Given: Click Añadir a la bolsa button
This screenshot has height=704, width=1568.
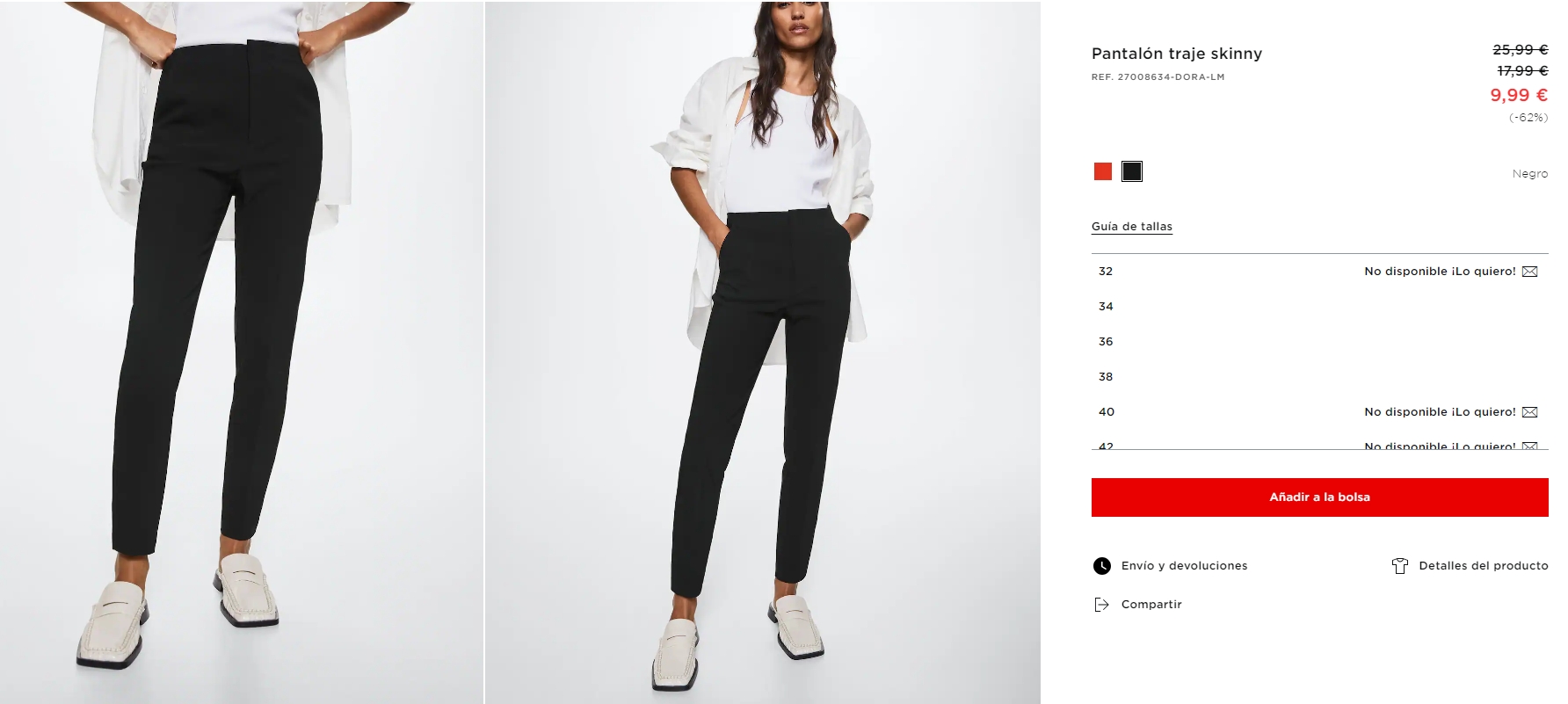Looking at the screenshot, I should point(1319,497).
